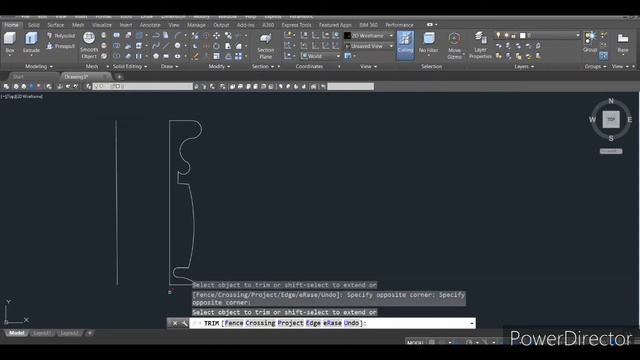Rotate view to West on ViewCube
The image size is (640, 360).
pos(592,120)
